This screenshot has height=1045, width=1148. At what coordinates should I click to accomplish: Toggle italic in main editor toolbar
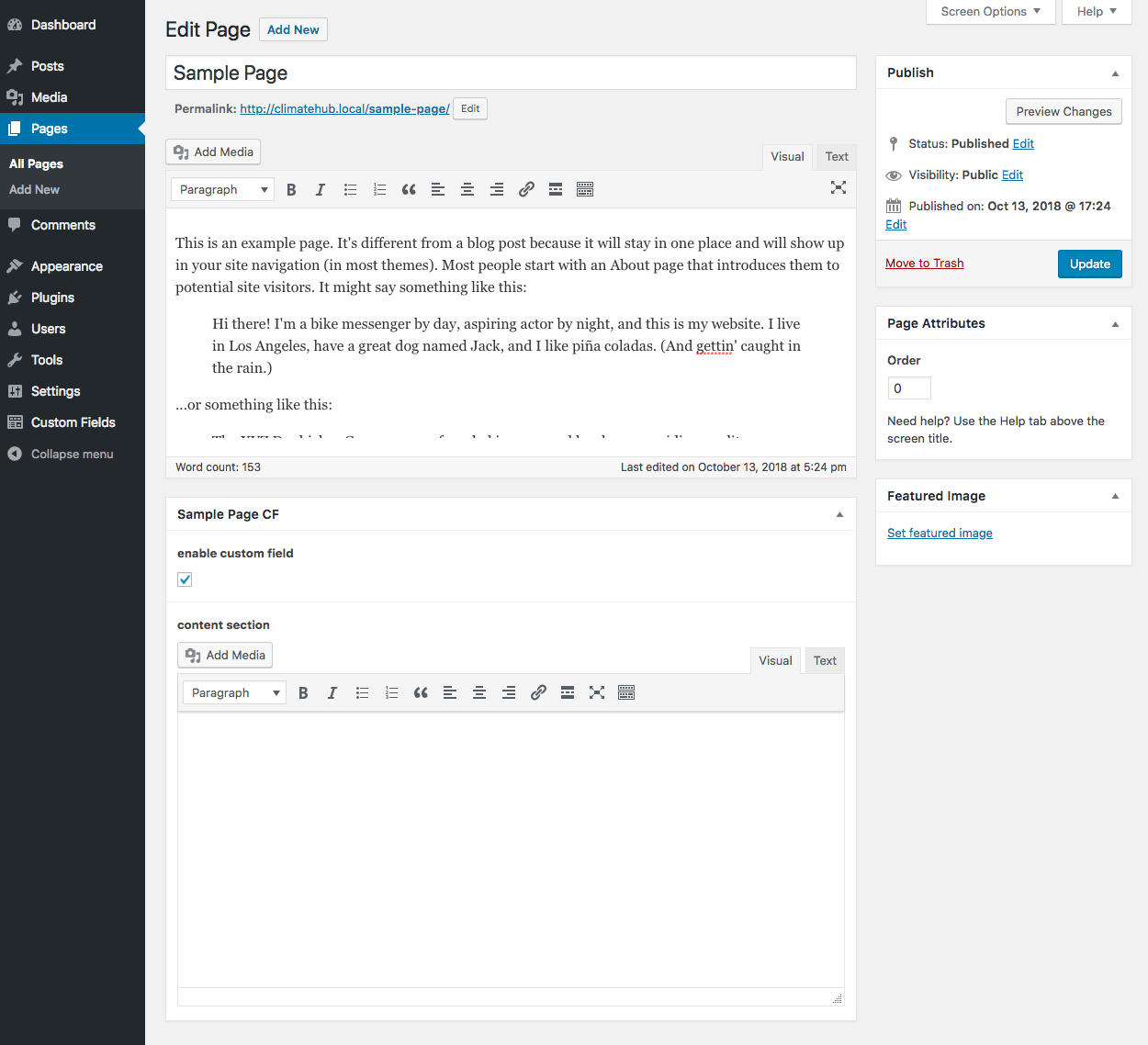321,189
